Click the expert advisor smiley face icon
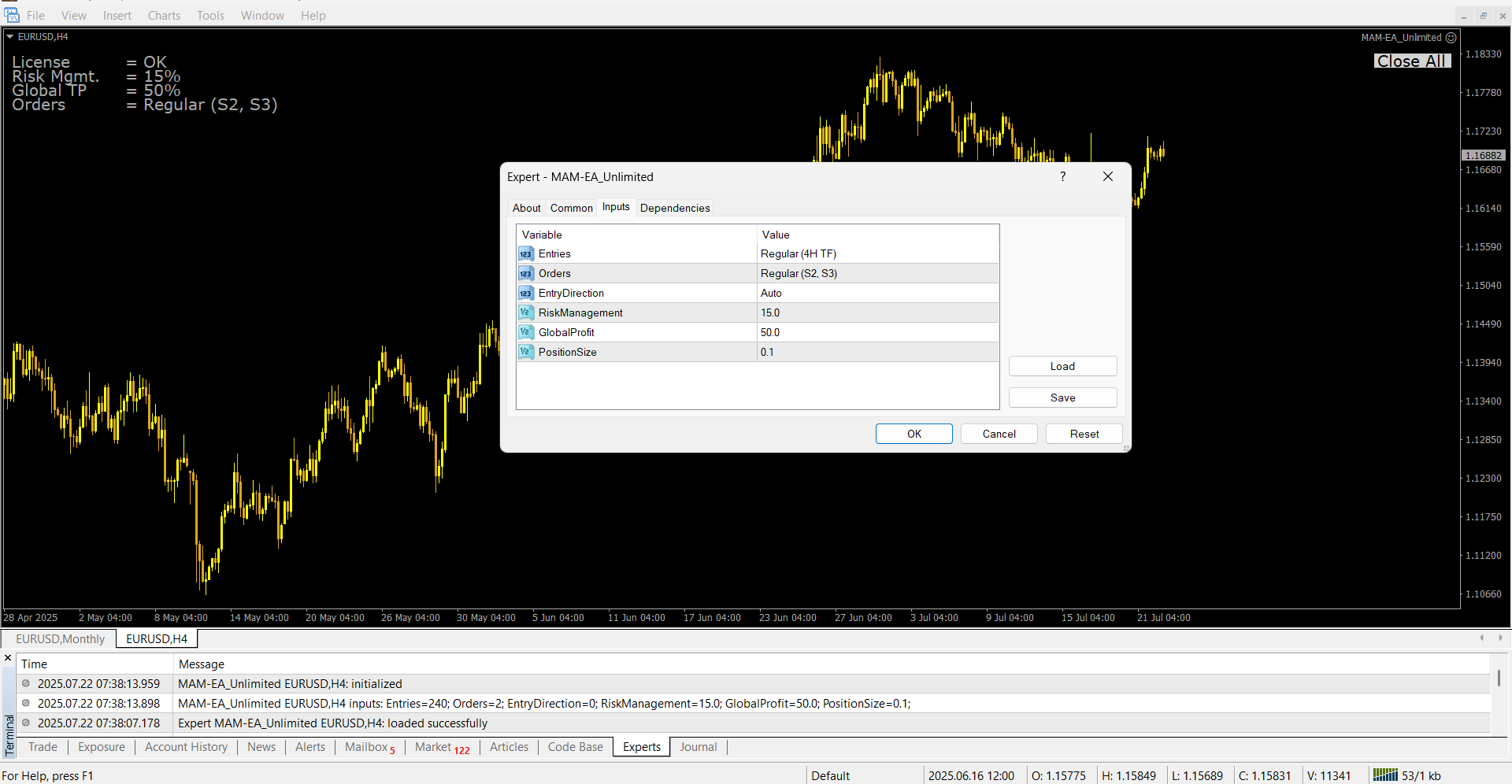Screen dimensions: 1512x784 tap(1451, 38)
